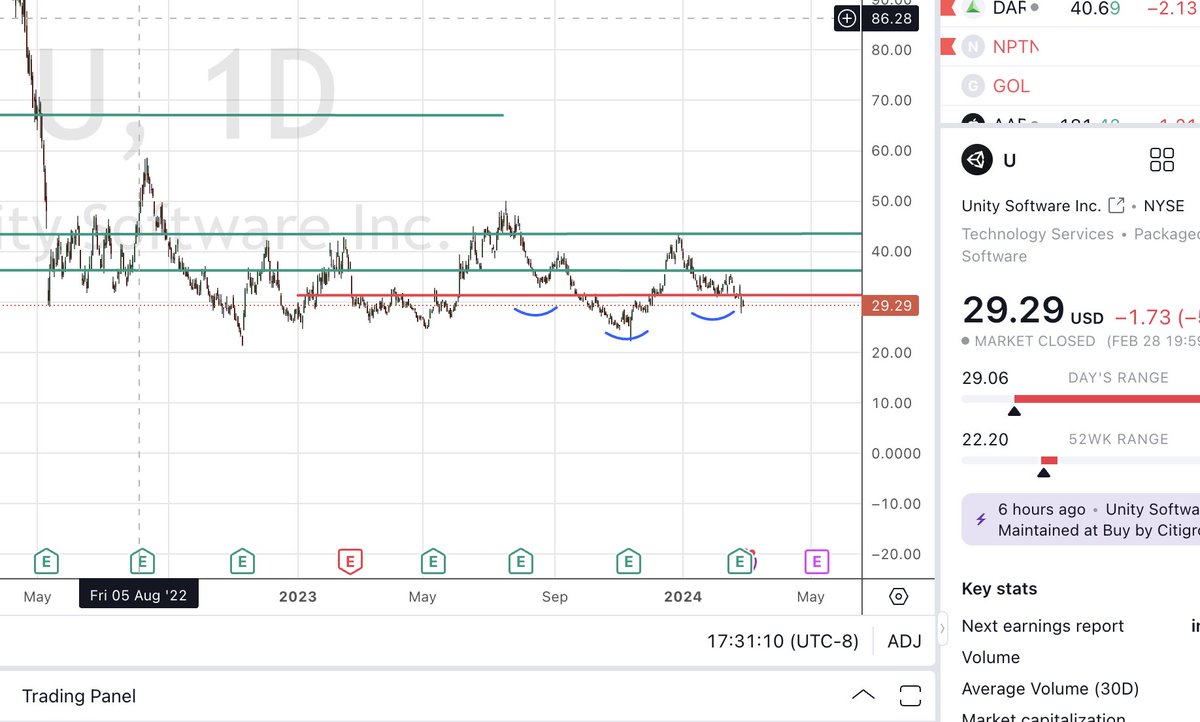1200x722 pixels.
Task: Click the 2023 label on time axis
Action: (298, 596)
